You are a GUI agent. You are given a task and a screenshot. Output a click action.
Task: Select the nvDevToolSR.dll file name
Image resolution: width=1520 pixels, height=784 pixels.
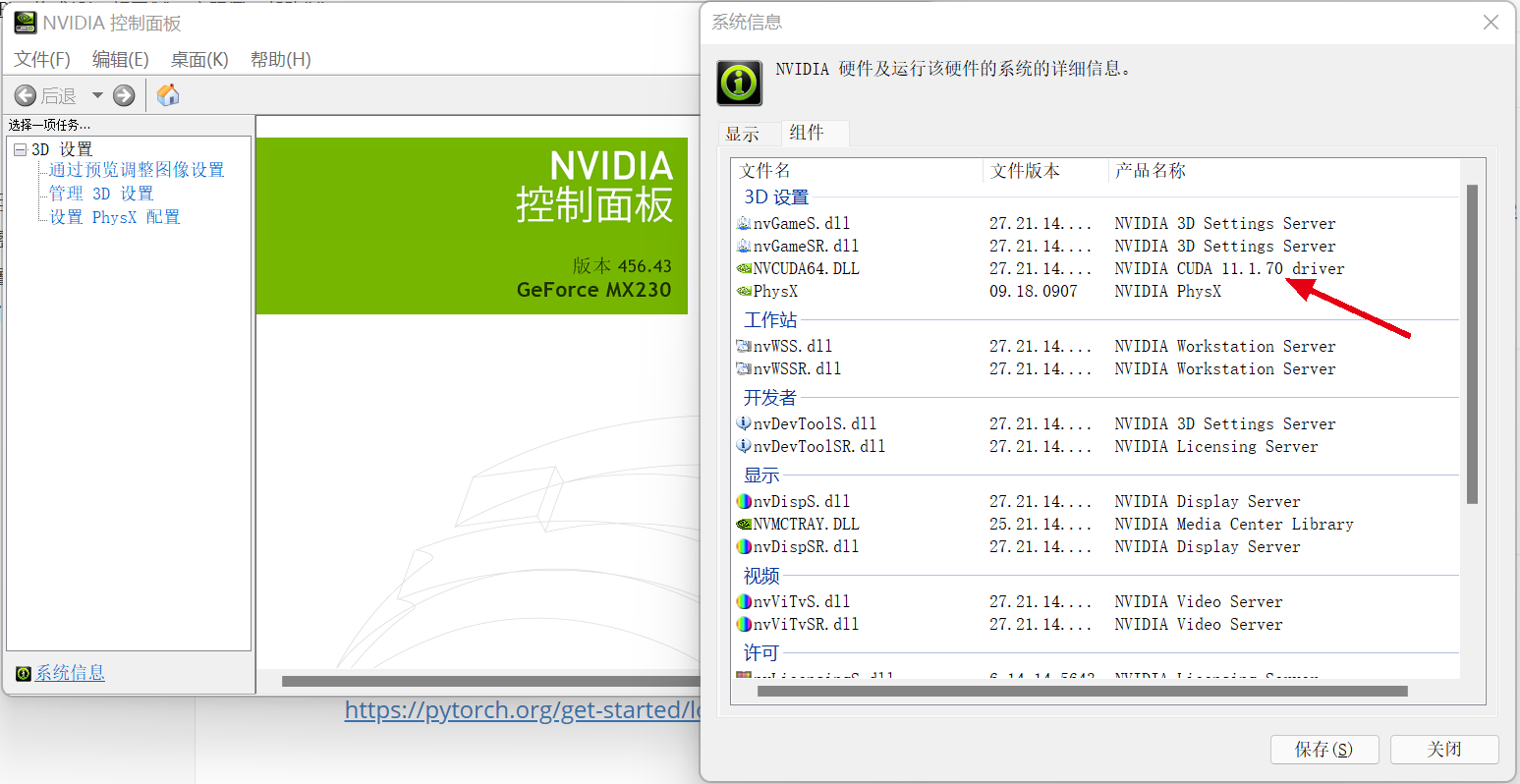coord(819,446)
